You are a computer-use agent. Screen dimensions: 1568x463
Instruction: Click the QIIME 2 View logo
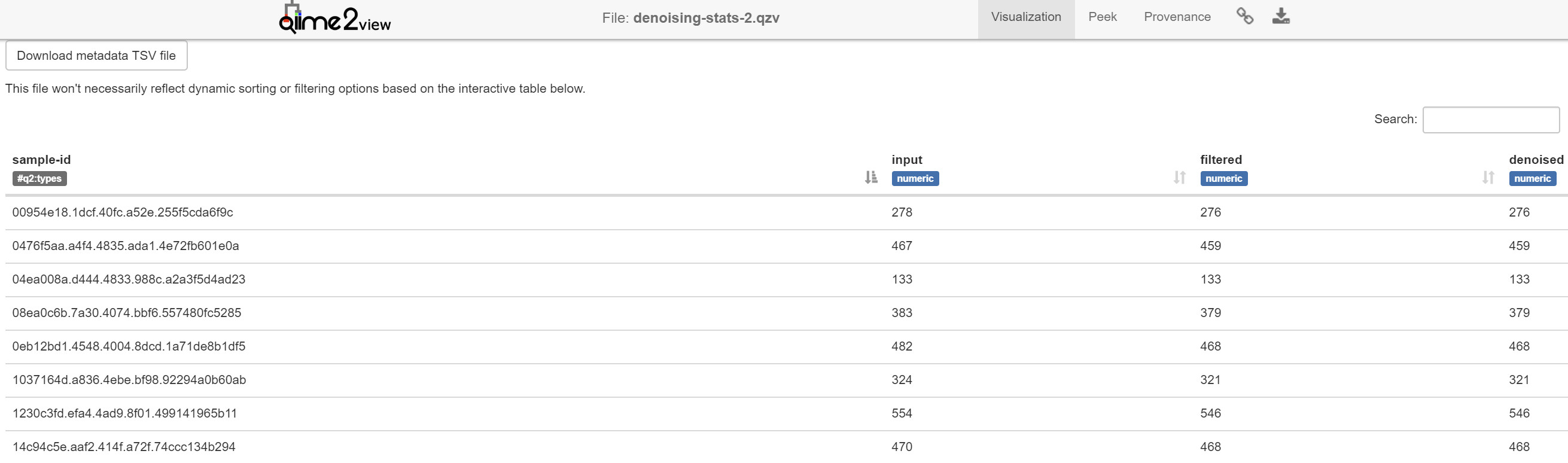click(x=335, y=19)
